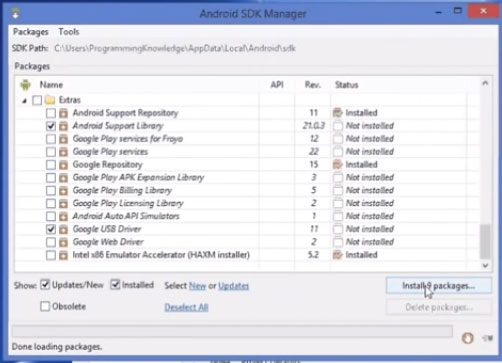The height and width of the screenshot is (363, 502).
Task: Open the Packages menu
Action: click(31, 32)
